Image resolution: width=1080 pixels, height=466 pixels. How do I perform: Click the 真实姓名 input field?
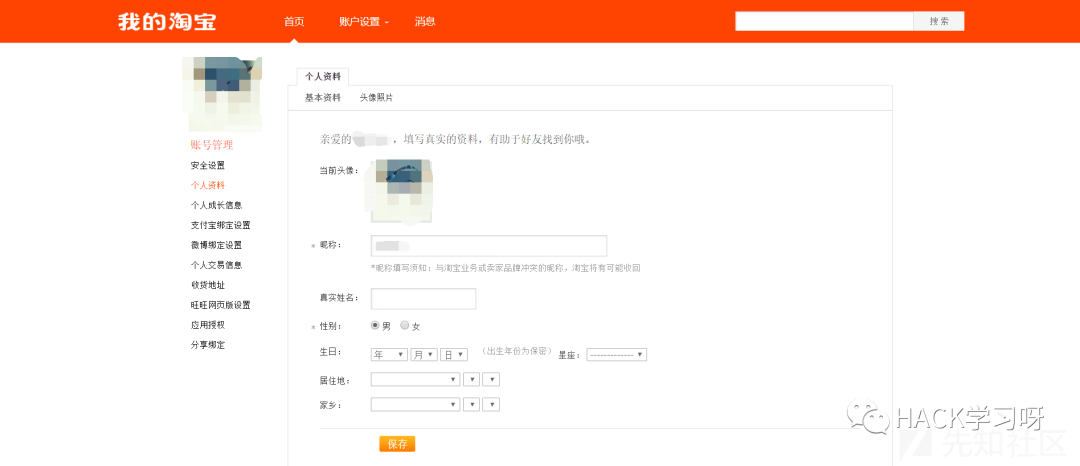point(424,299)
